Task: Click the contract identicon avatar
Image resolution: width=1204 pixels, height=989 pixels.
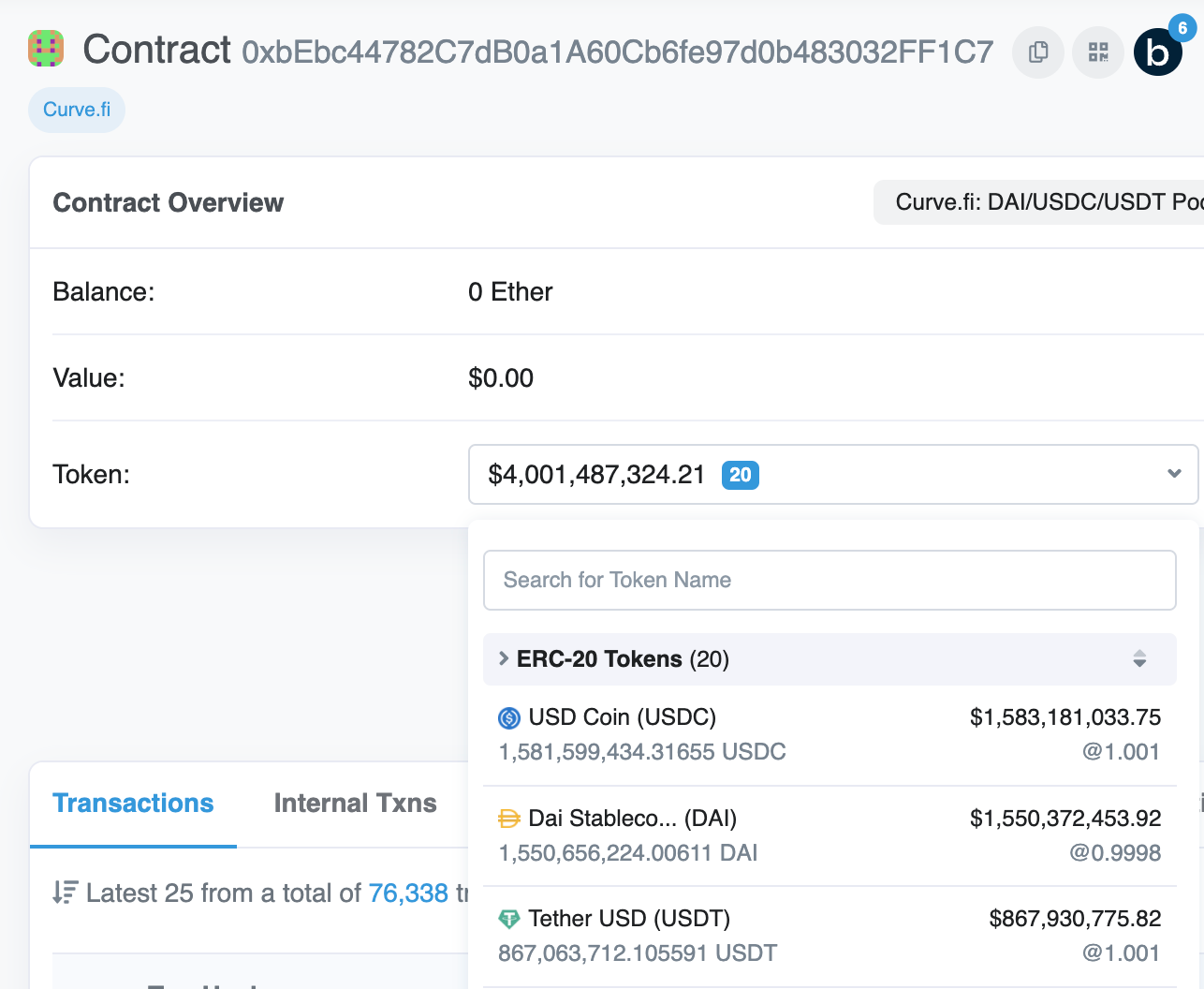Action: [46, 49]
